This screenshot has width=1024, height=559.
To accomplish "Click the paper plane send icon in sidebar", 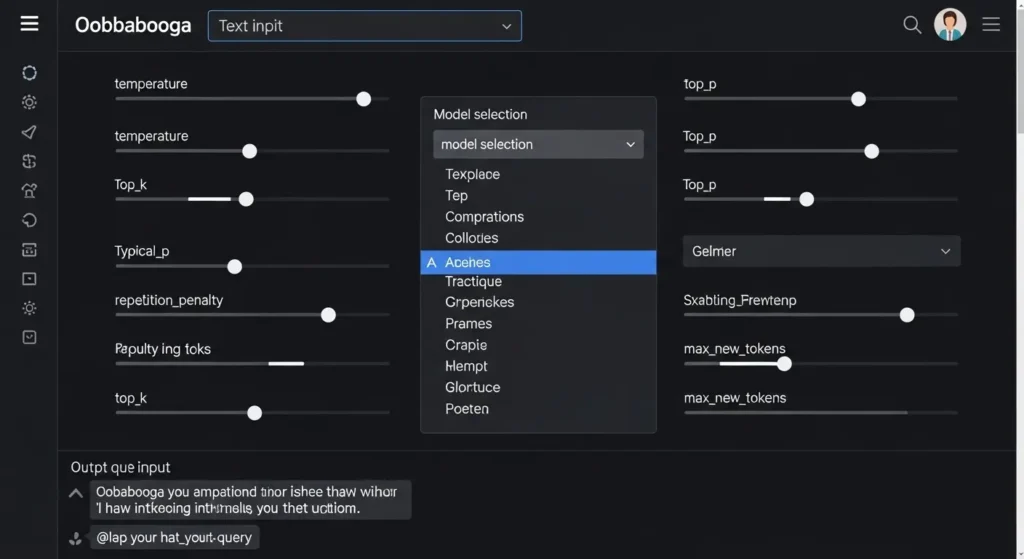I will click(29, 132).
